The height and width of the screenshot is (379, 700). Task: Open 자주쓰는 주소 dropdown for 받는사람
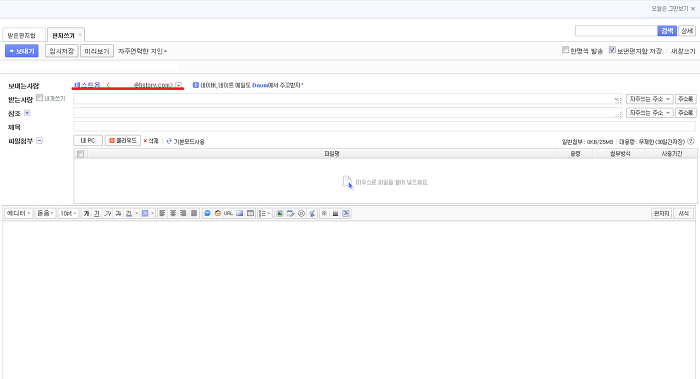coord(650,99)
